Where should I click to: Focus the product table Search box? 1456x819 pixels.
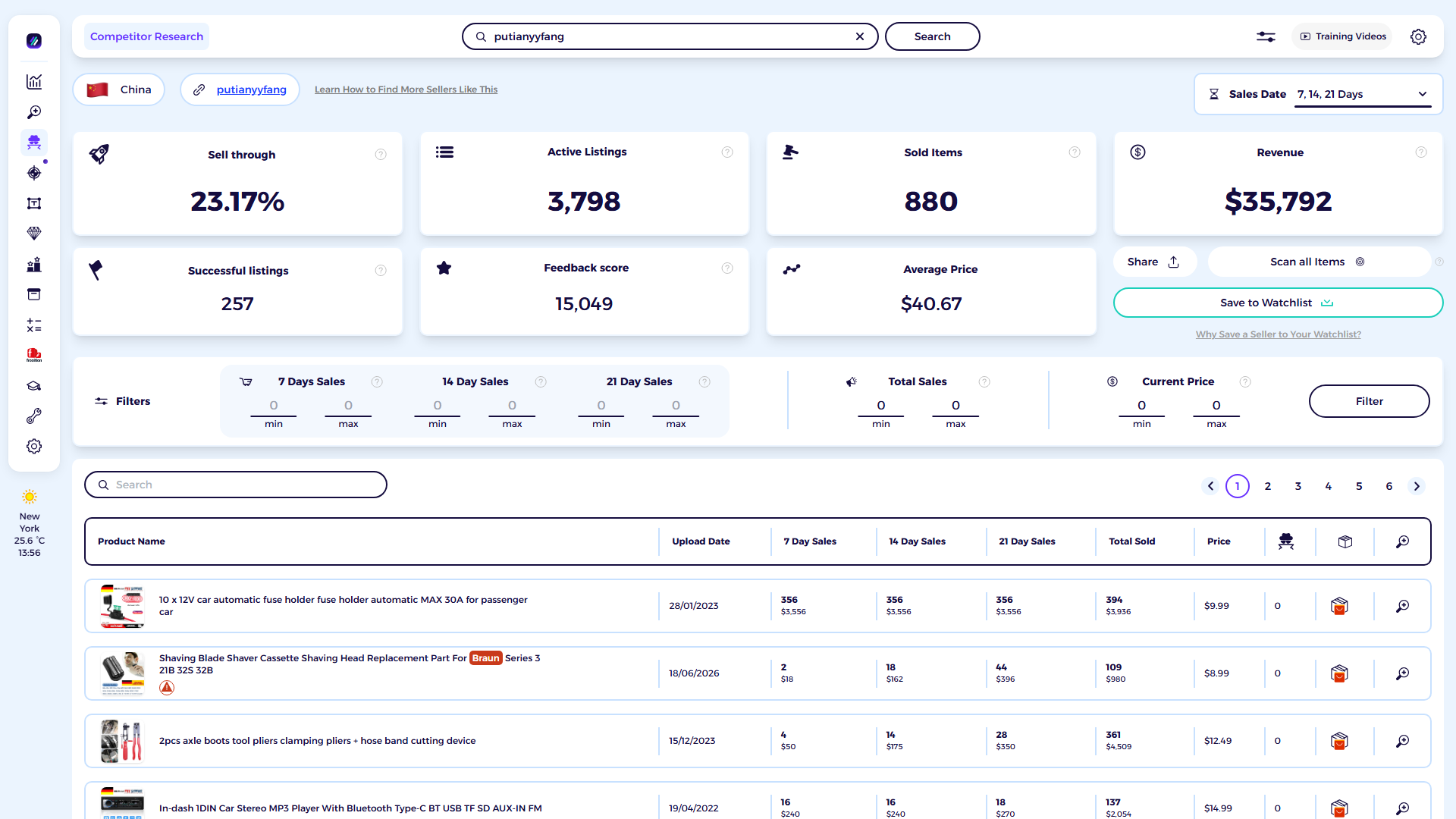tap(236, 485)
